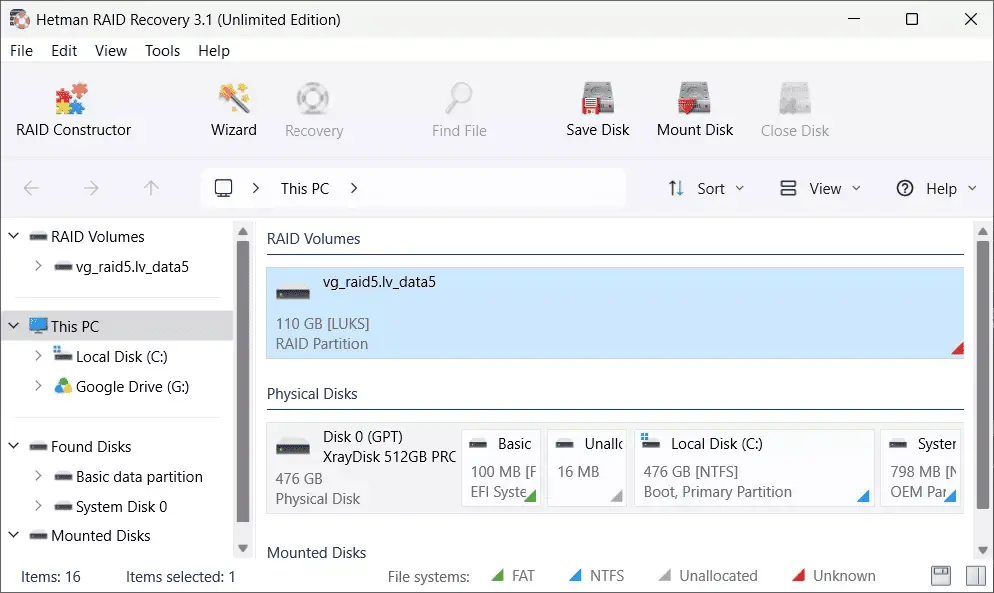Collapse the Mounted Disks tree node
The width and height of the screenshot is (994, 593).
pyautogui.click(x=13, y=535)
